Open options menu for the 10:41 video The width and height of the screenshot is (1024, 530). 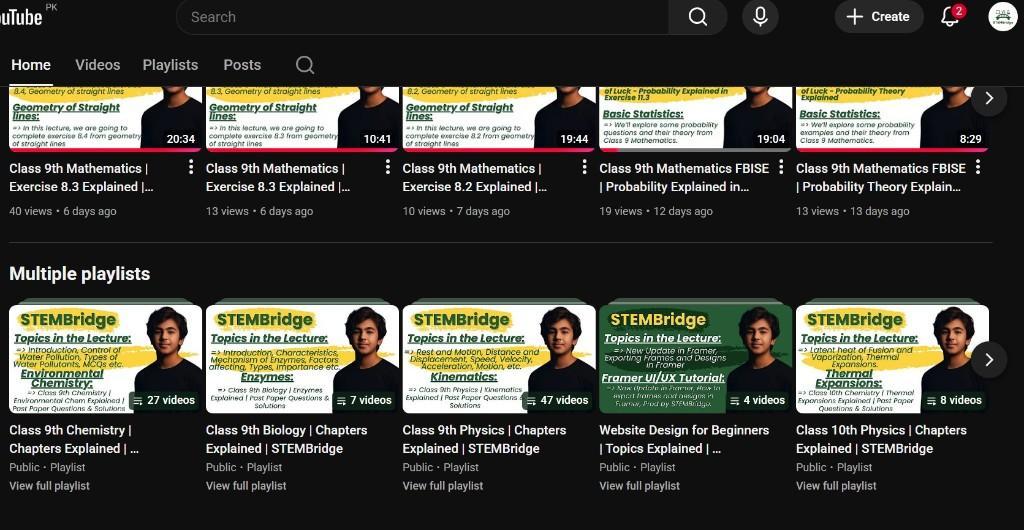pos(387,167)
